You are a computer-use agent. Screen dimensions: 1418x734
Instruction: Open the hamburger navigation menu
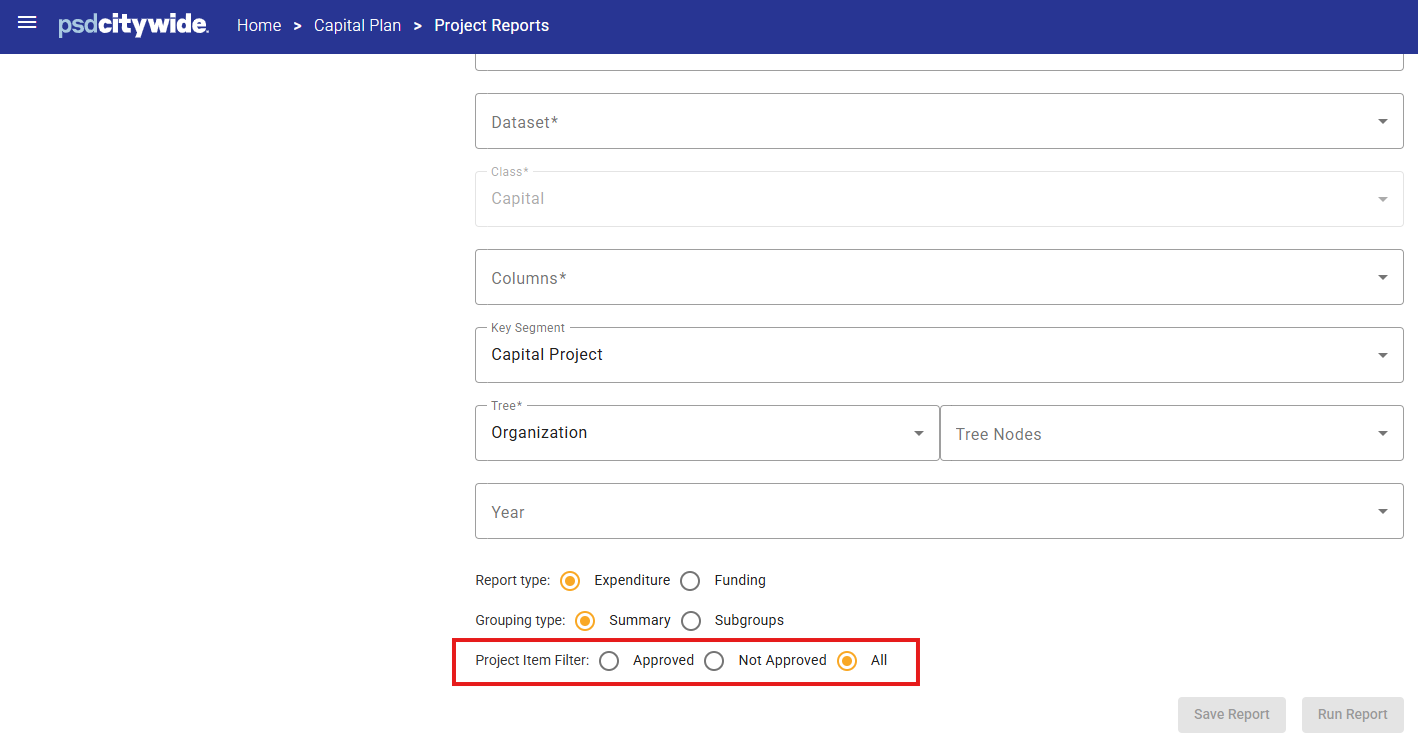point(27,22)
